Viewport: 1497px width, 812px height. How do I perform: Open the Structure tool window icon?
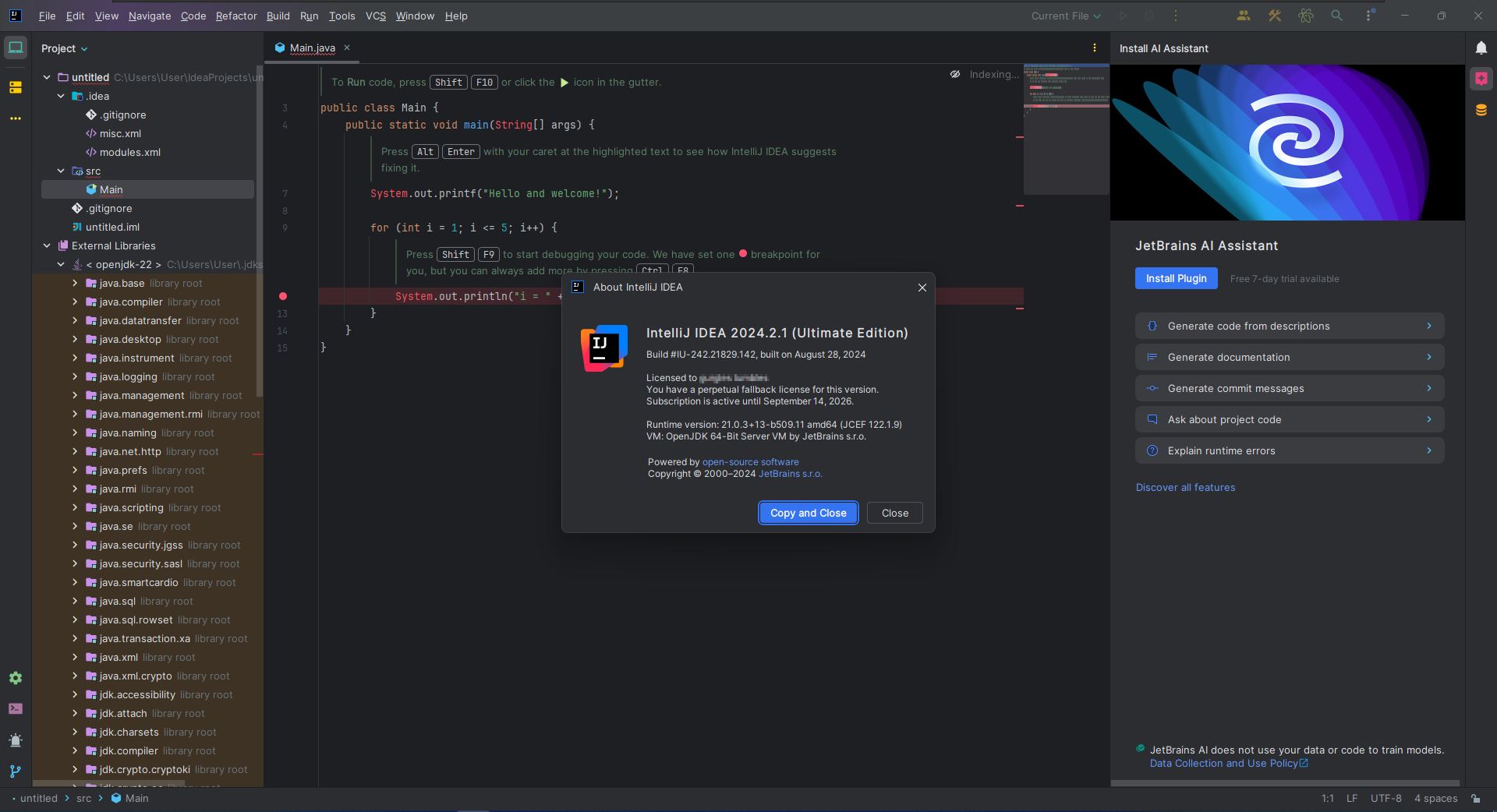(16, 87)
